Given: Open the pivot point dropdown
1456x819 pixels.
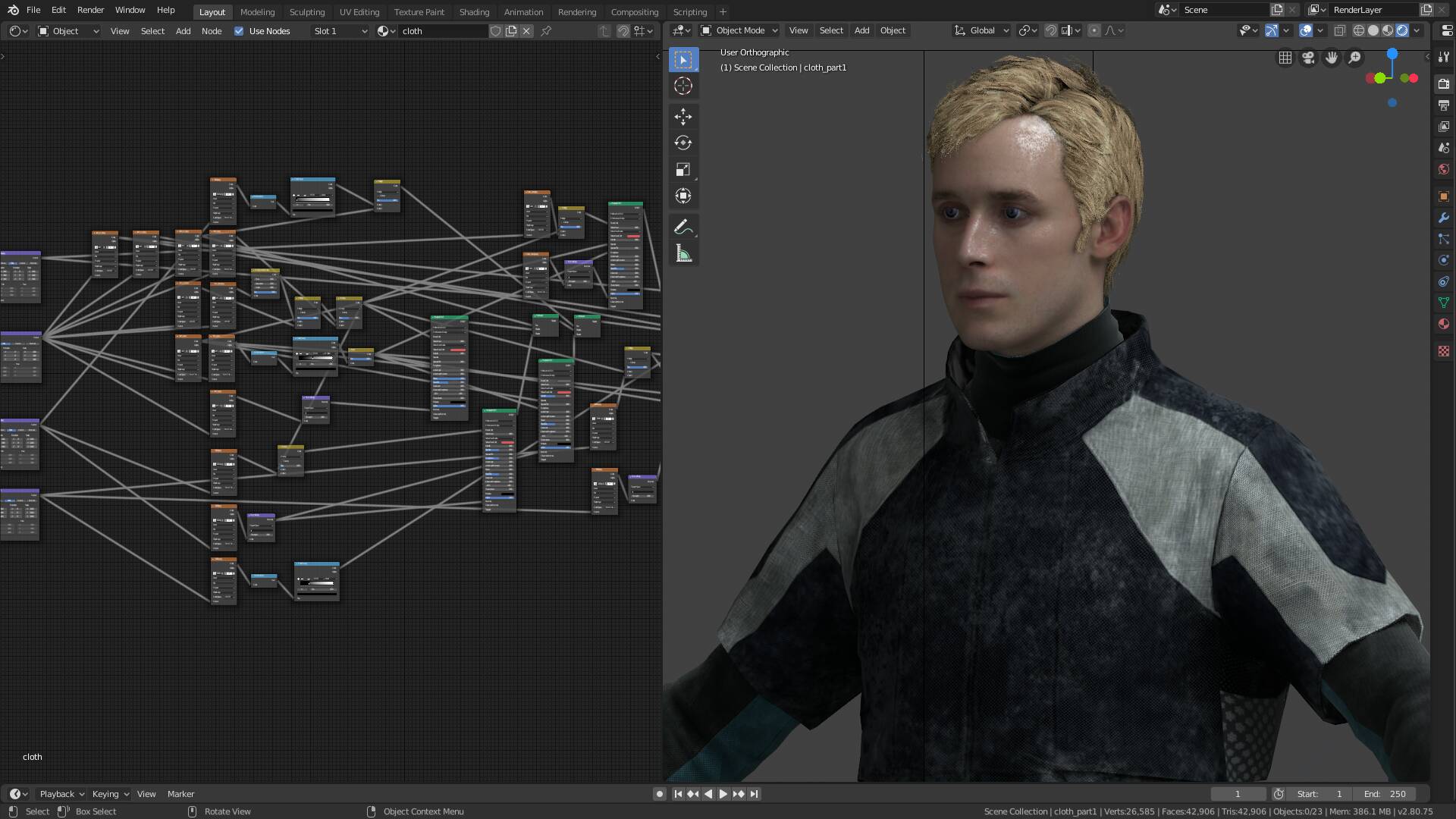Looking at the screenshot, I should tap(1028, 30).
